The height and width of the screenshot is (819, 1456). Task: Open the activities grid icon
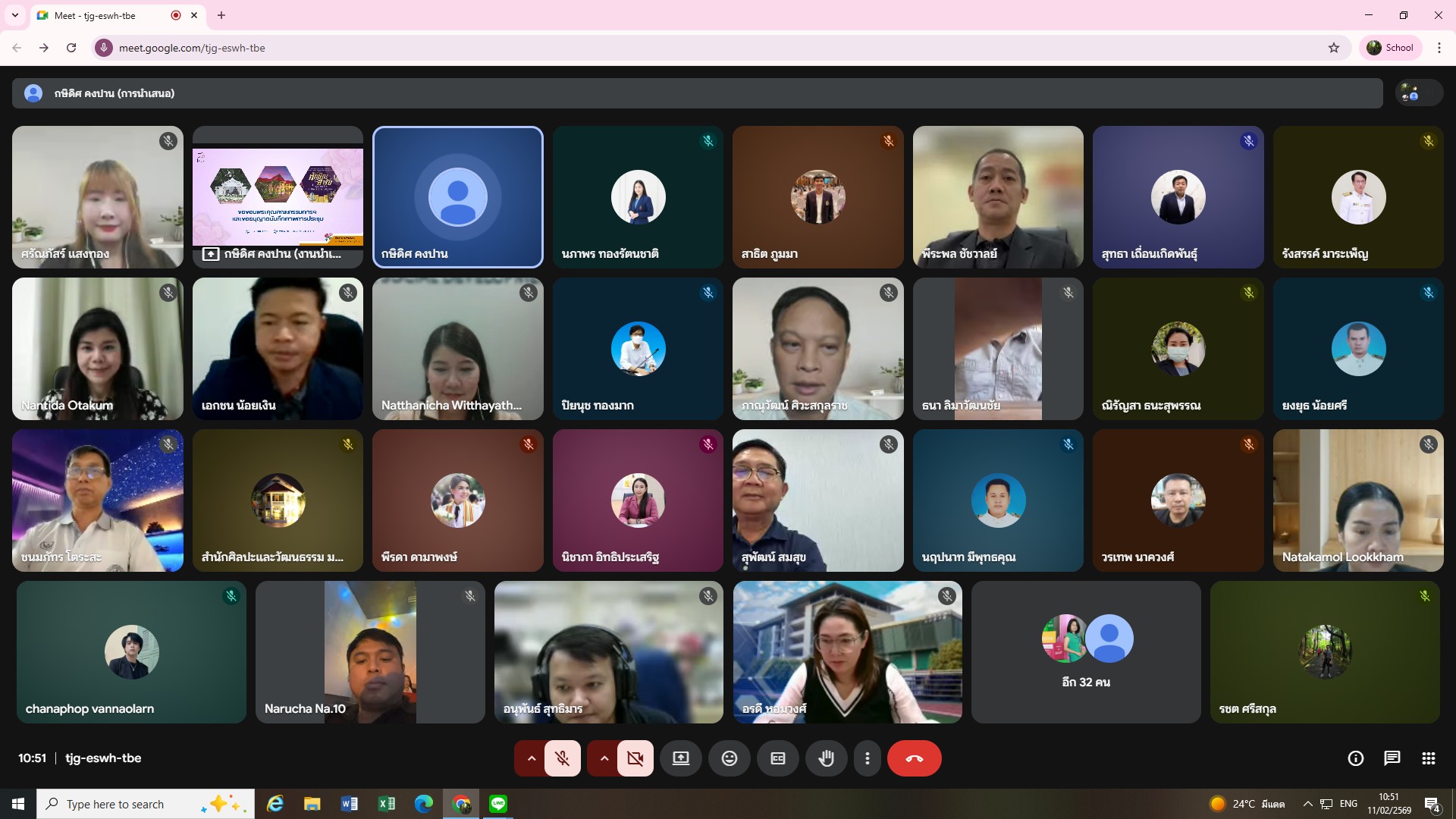[1428, 758]
